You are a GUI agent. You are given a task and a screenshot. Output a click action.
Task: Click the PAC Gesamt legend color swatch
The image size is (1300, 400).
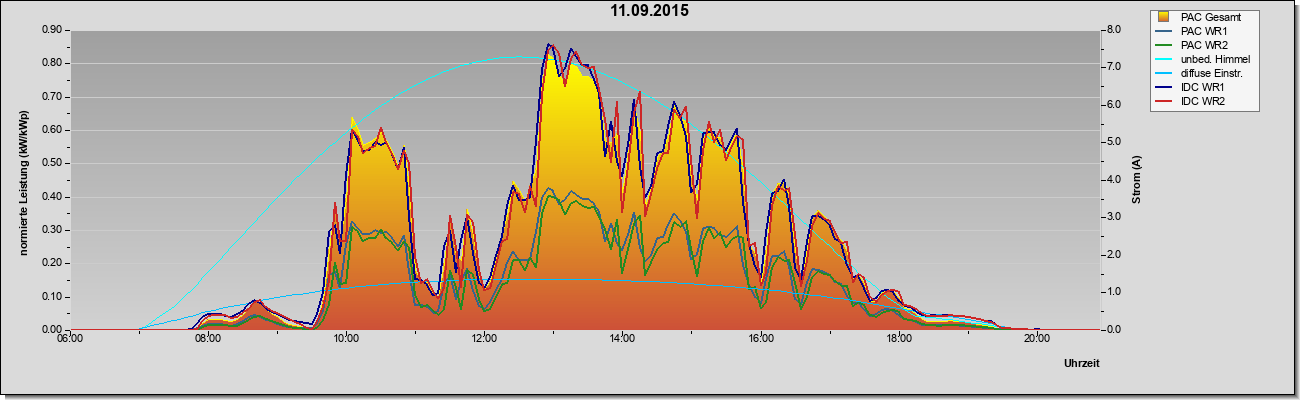click(1165, 17)
